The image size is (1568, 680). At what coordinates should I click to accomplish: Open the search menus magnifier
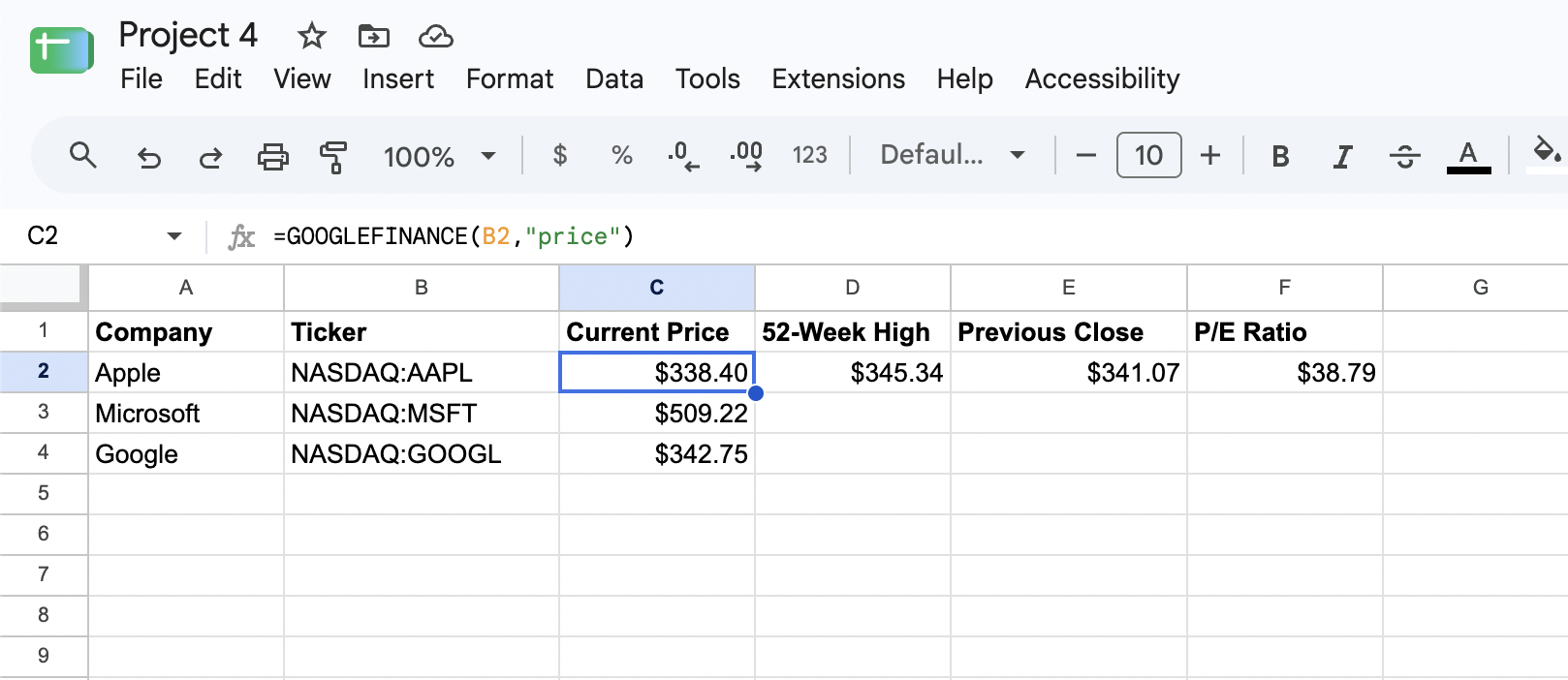[83, 155]
